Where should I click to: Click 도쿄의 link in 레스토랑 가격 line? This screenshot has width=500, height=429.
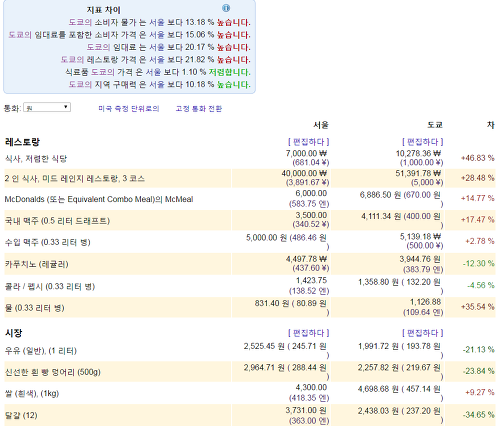72,60
